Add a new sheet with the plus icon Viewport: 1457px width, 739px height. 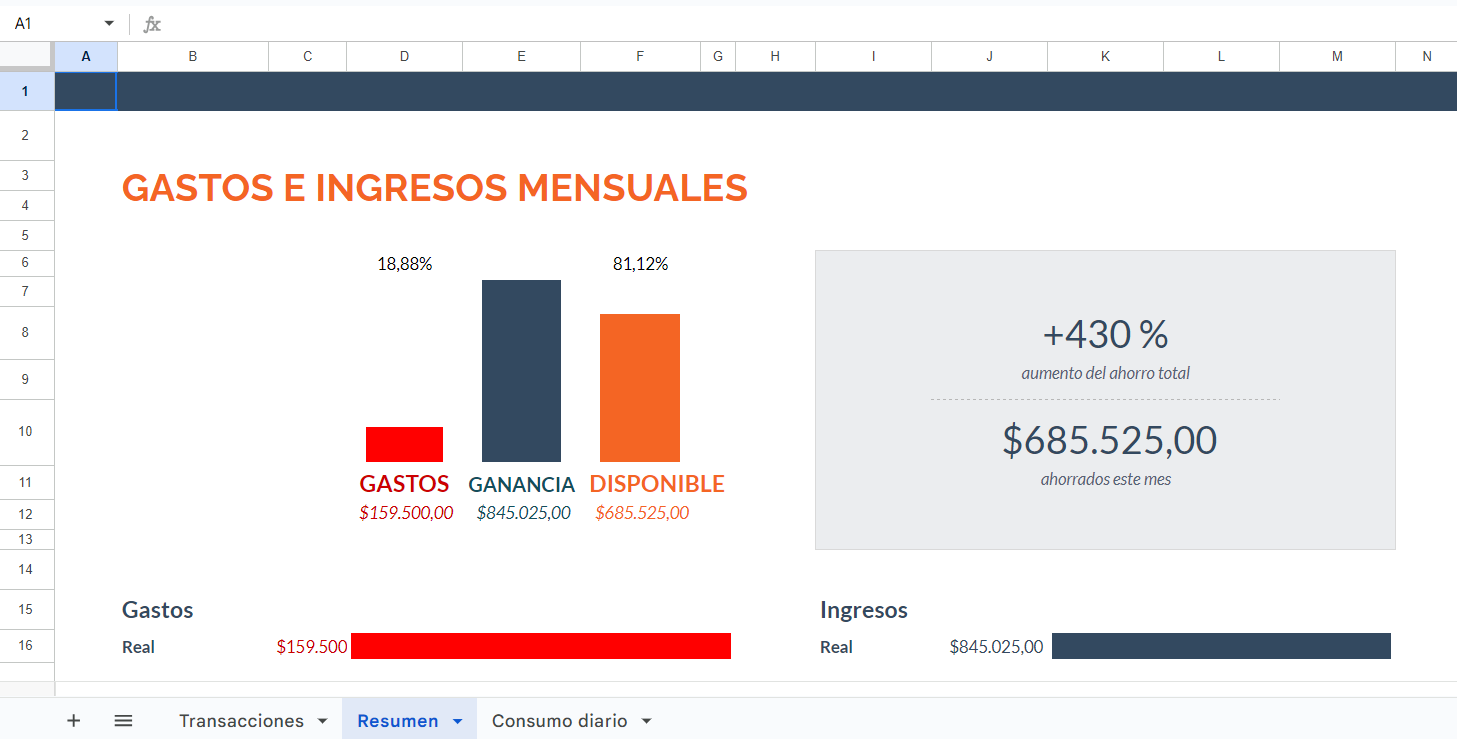[x=73, y=720]
